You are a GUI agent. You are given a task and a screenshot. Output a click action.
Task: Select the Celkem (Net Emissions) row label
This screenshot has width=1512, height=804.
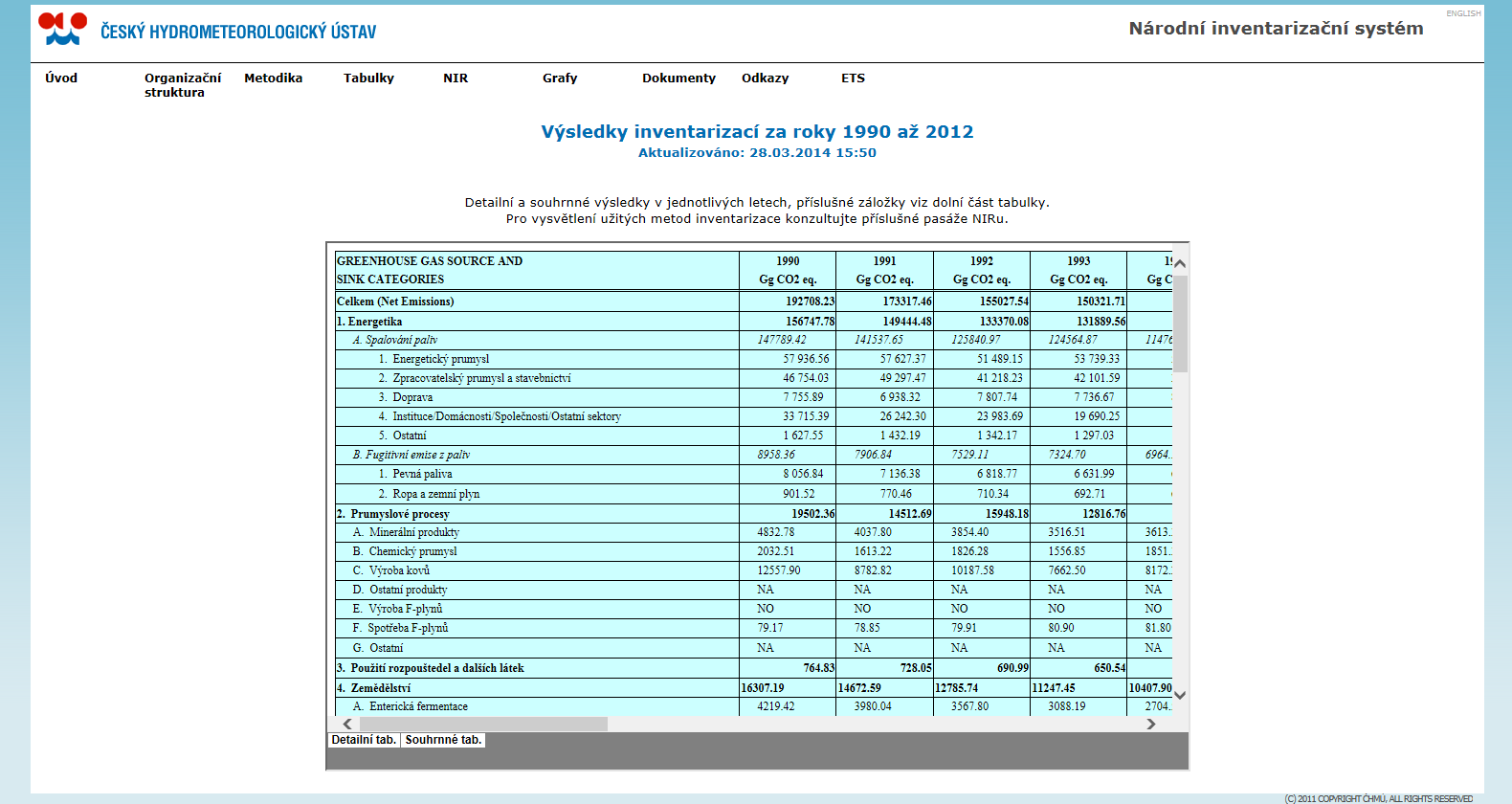(x=395, y=301)
